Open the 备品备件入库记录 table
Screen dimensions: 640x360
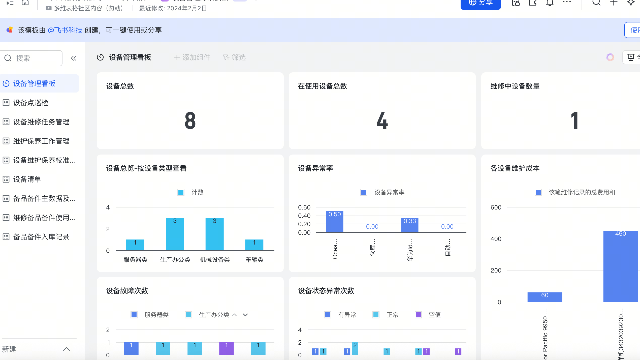click(x=39, y=237)
